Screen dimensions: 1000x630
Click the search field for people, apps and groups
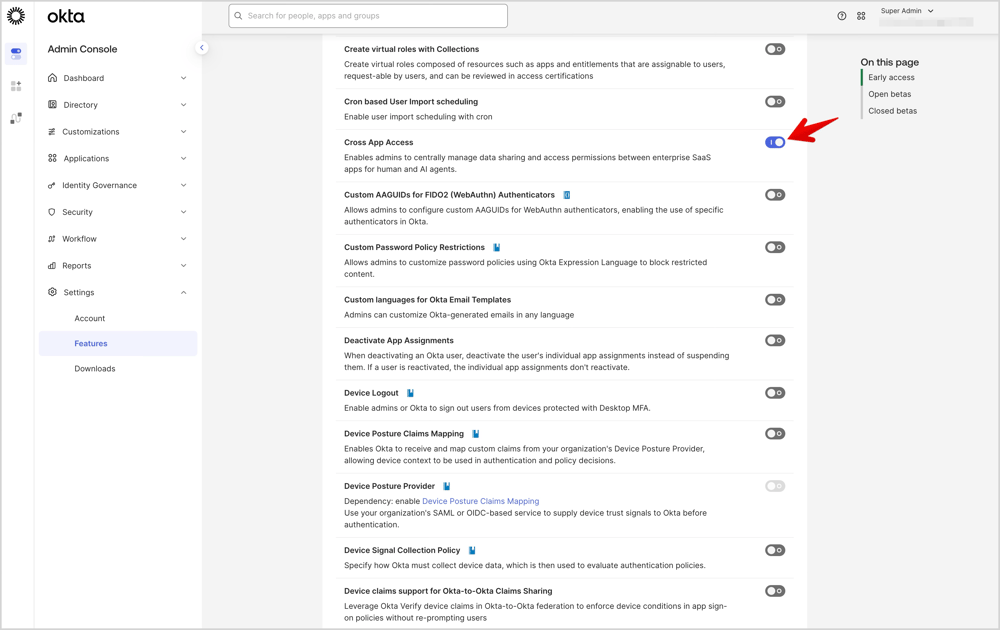(368, 16)
